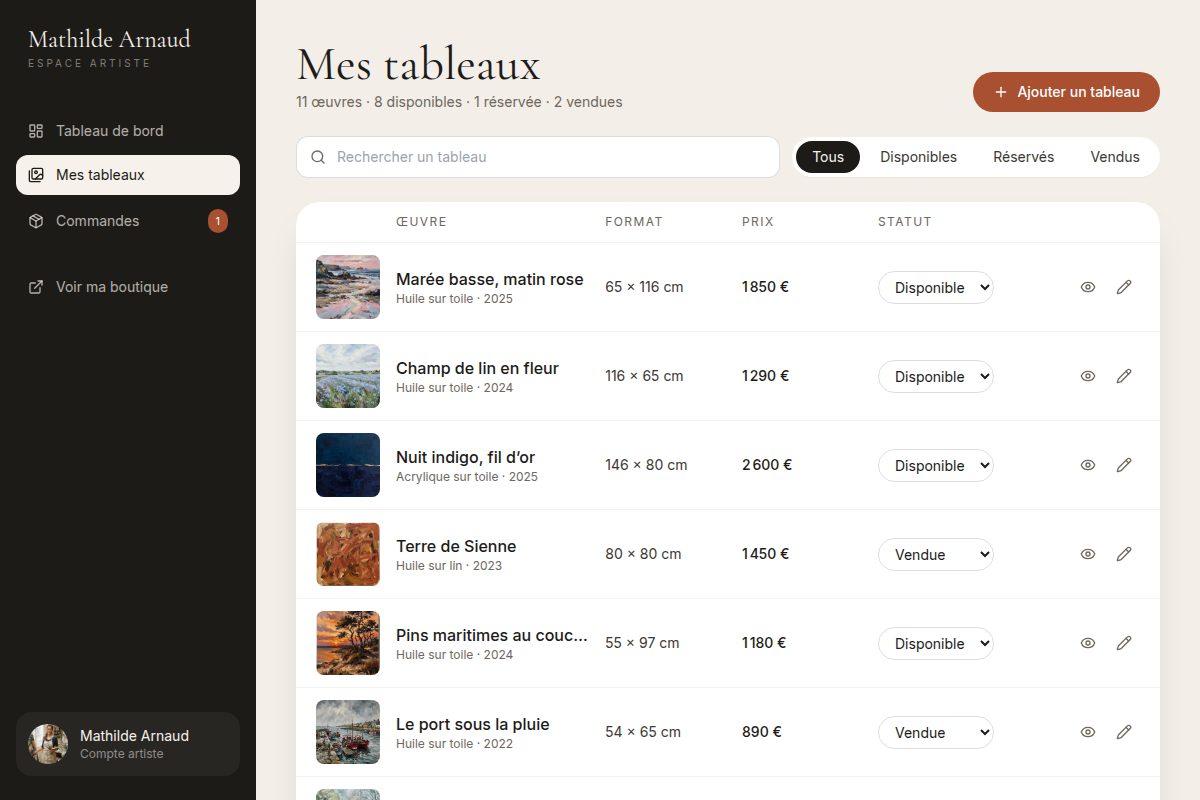The width and height of the screenshot is (1200, 800).
Task: Open the Commandes section
Action: 128,221
